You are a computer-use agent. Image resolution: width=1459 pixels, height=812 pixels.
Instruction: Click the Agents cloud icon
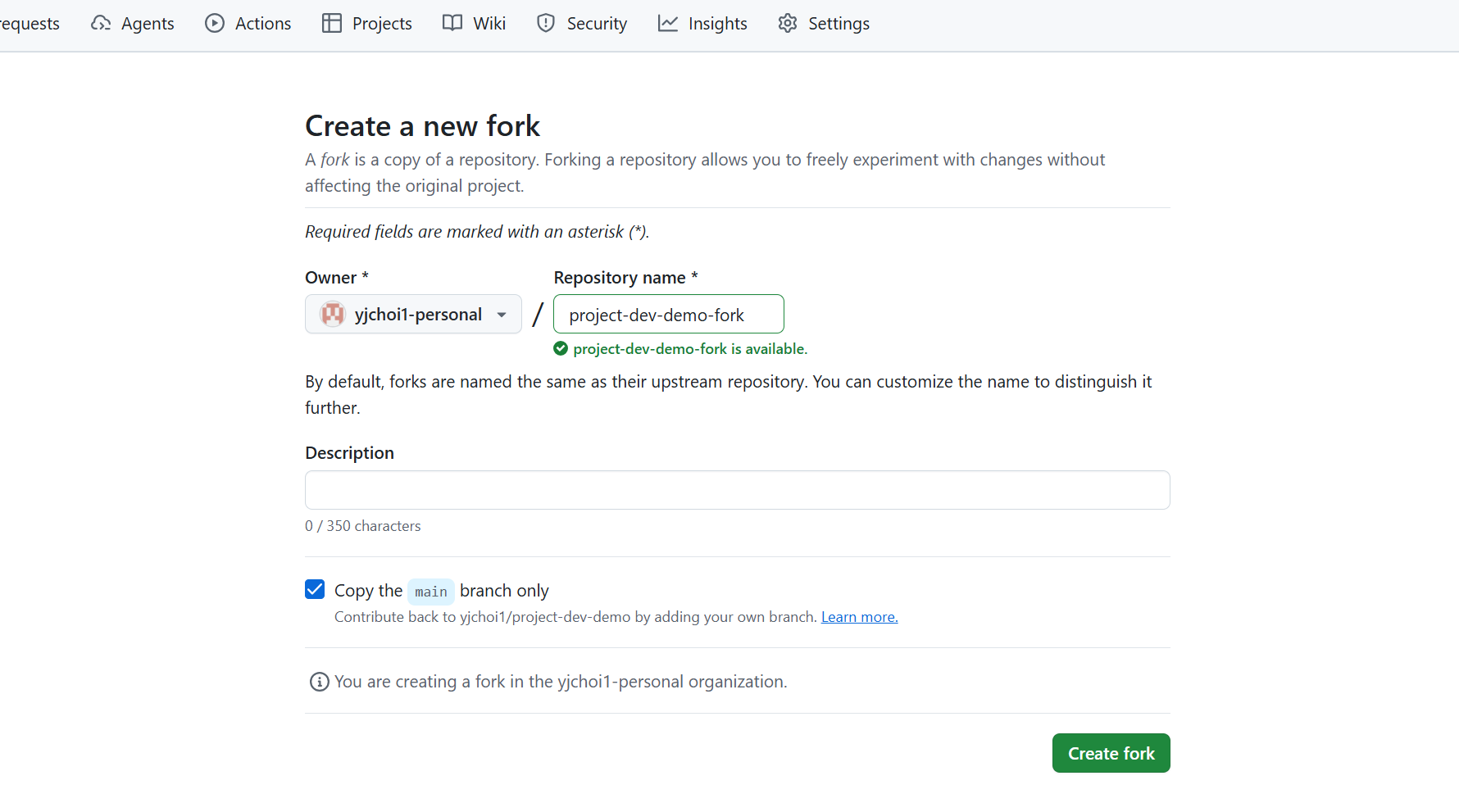[x=99, y=23]
